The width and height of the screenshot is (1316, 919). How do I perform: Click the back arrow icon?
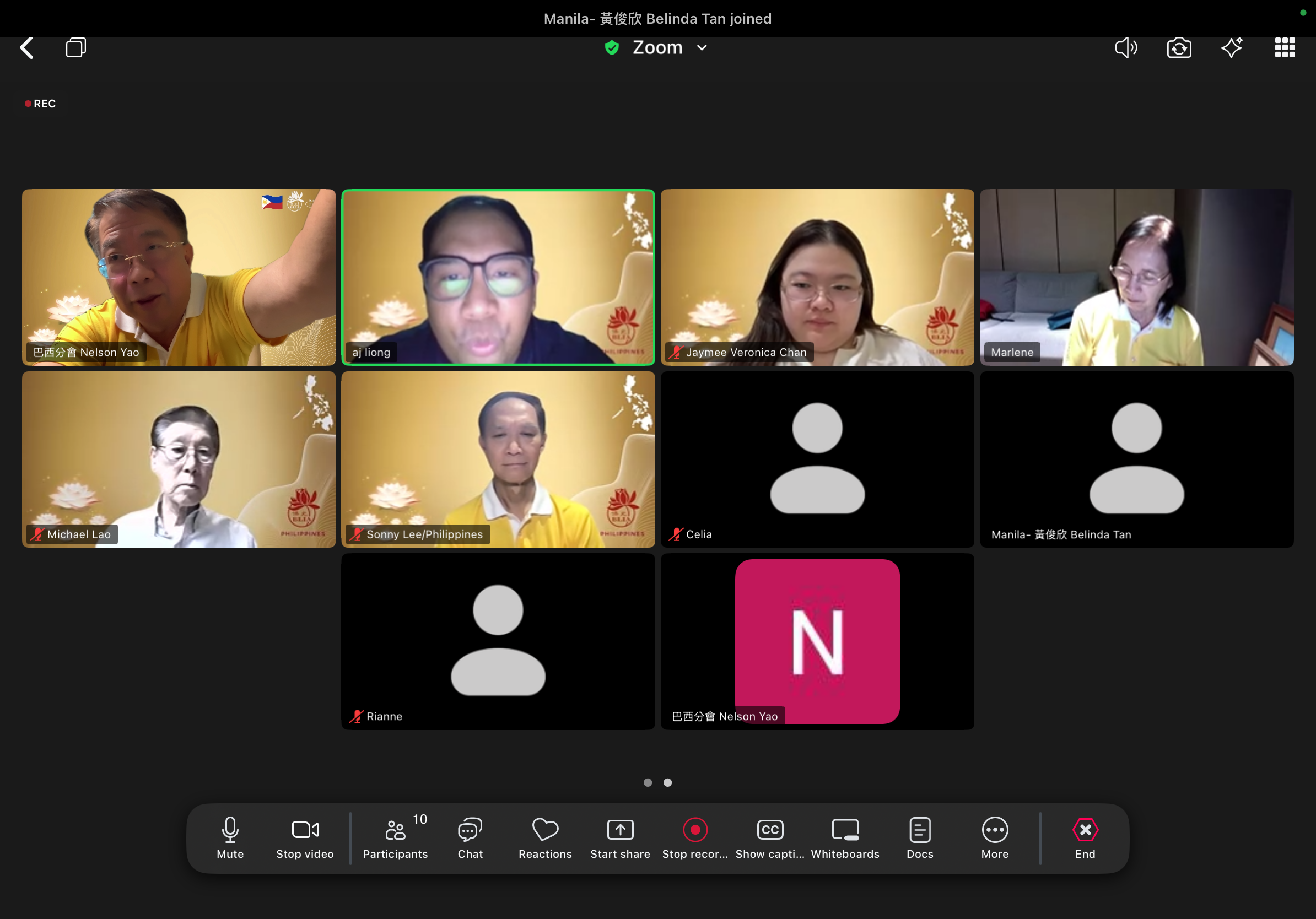(27, 48)
